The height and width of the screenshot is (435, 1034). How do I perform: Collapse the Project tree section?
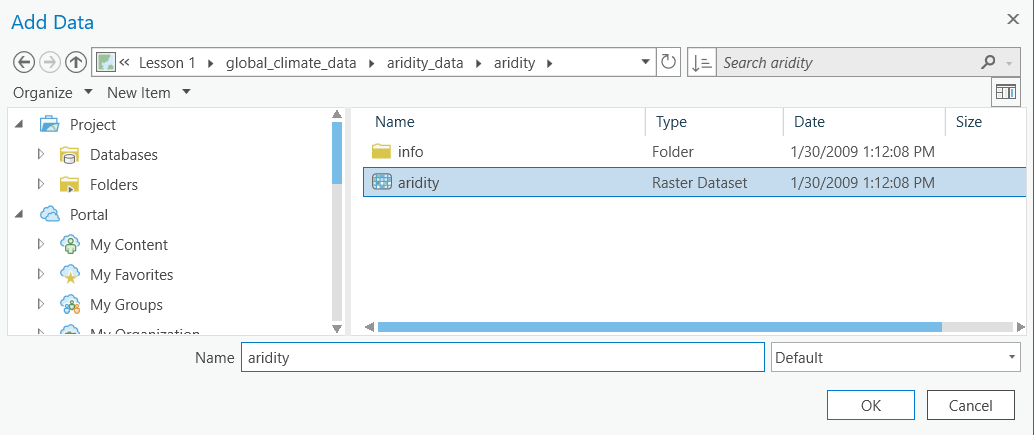[x=20, y=125]
